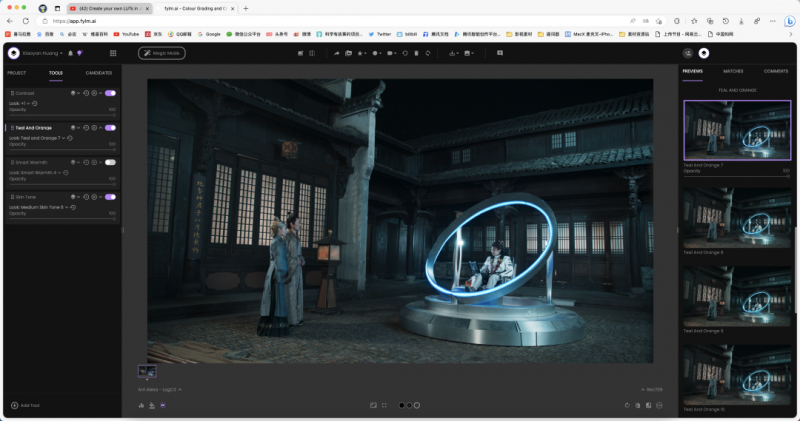Click the histogram icon at bottom left
The width and height of the screenshot is (800, 421).
141,406
